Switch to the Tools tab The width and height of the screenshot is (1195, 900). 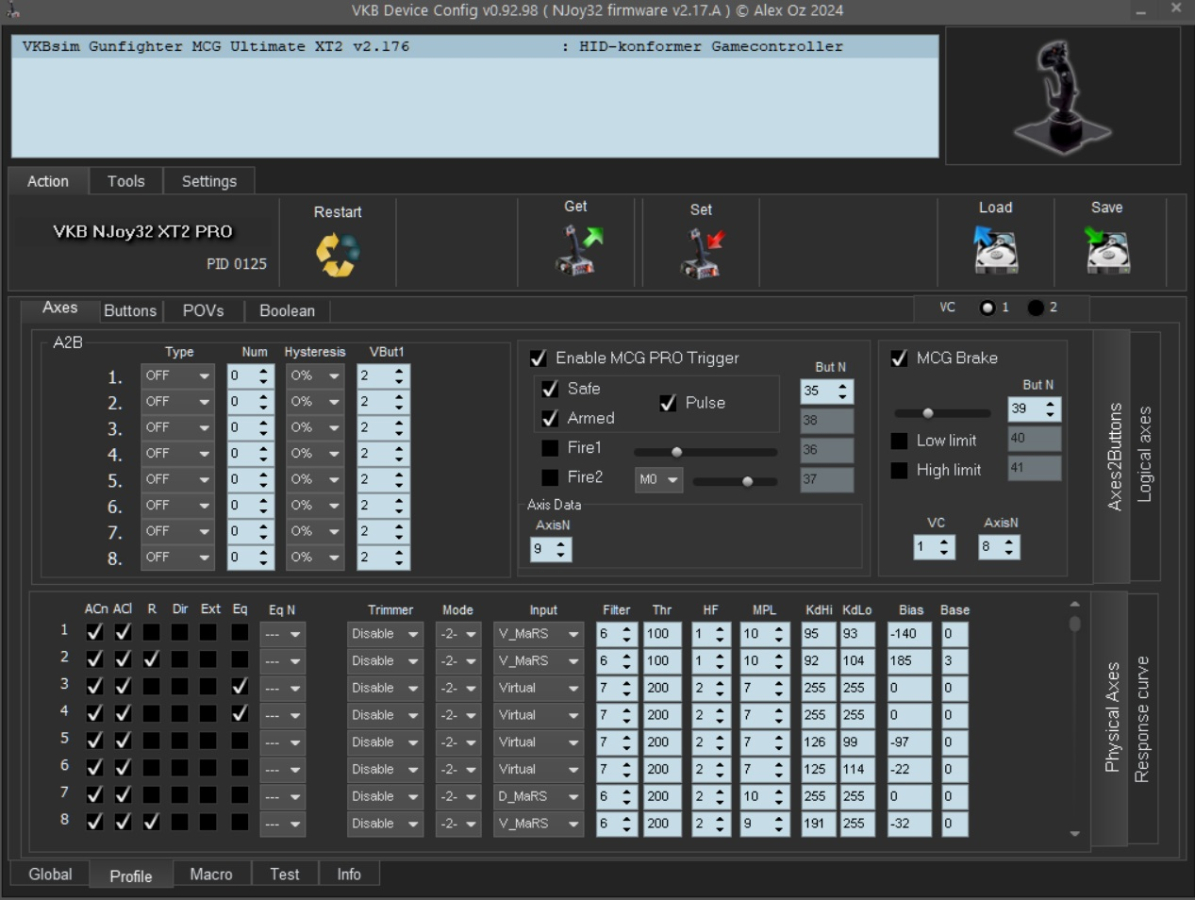[126, 181]
